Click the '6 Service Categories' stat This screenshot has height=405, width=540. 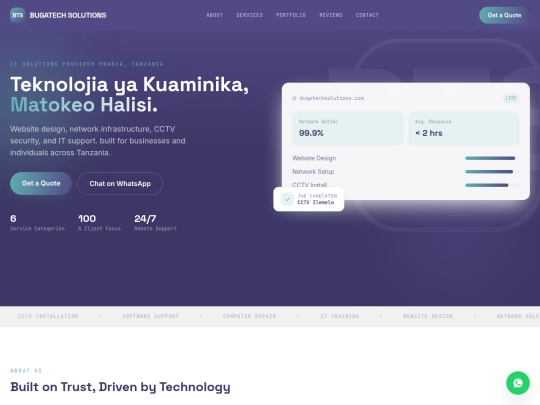pos(37,222)
